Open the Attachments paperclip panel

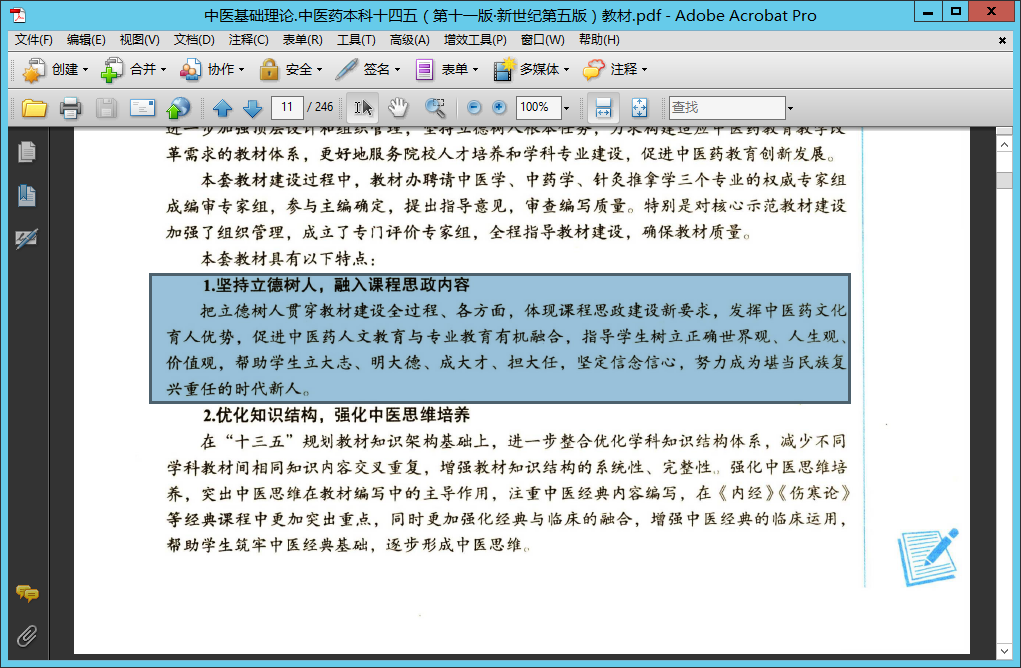pos(27,635)
